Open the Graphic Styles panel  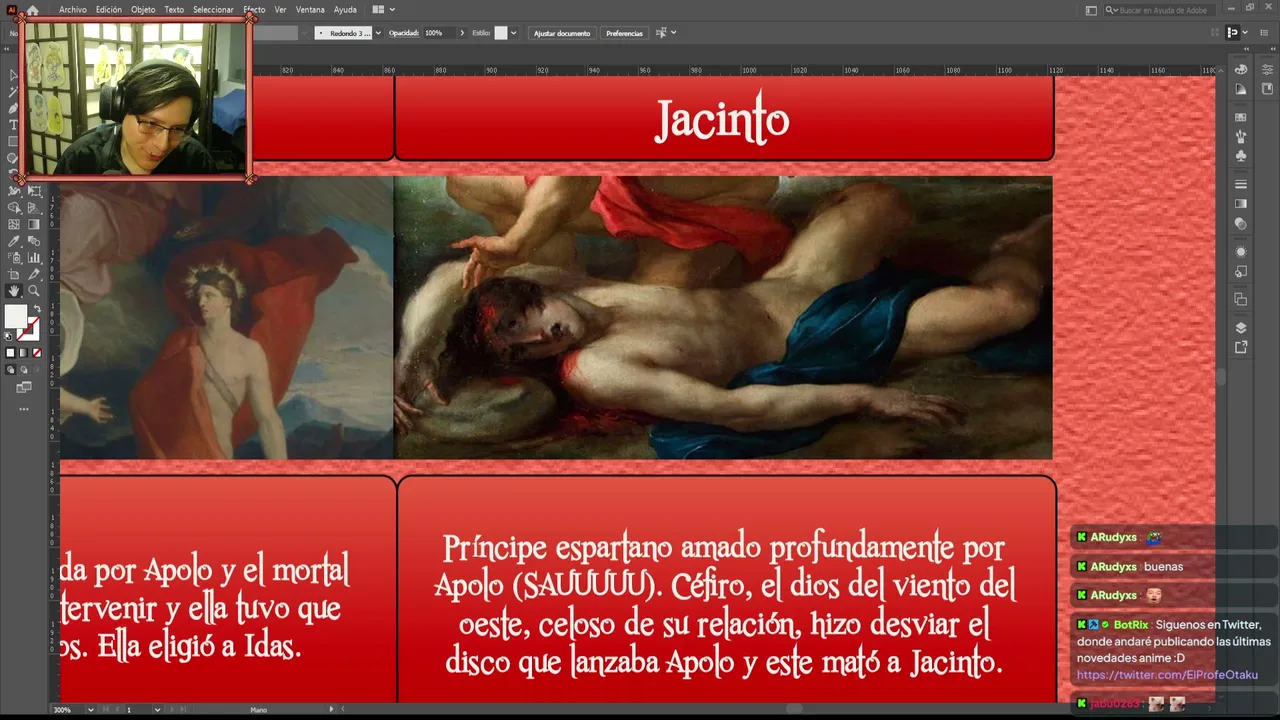(x=1241, y=271)
